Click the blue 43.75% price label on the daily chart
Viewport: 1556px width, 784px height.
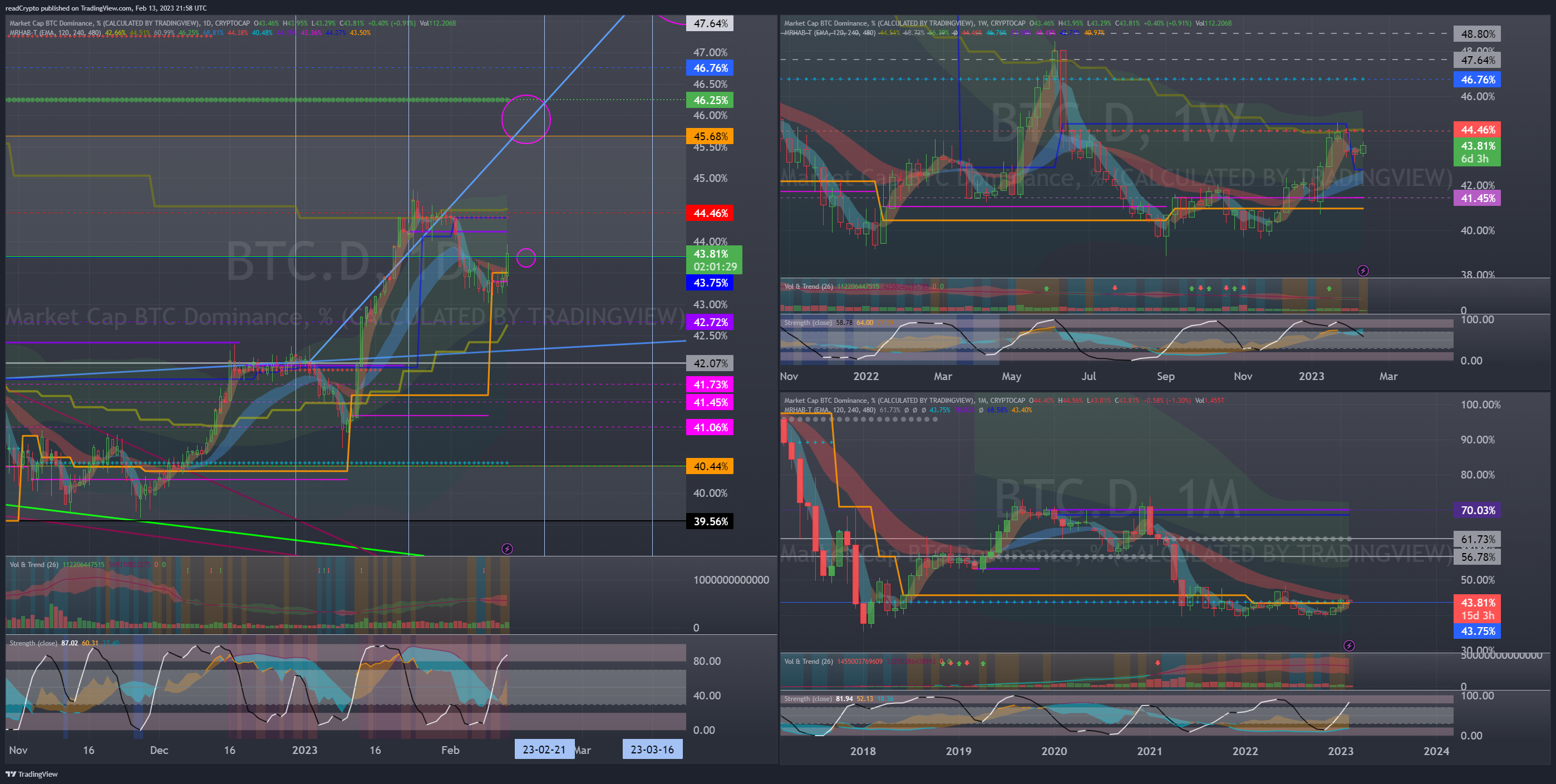click(x=710, y=282)
